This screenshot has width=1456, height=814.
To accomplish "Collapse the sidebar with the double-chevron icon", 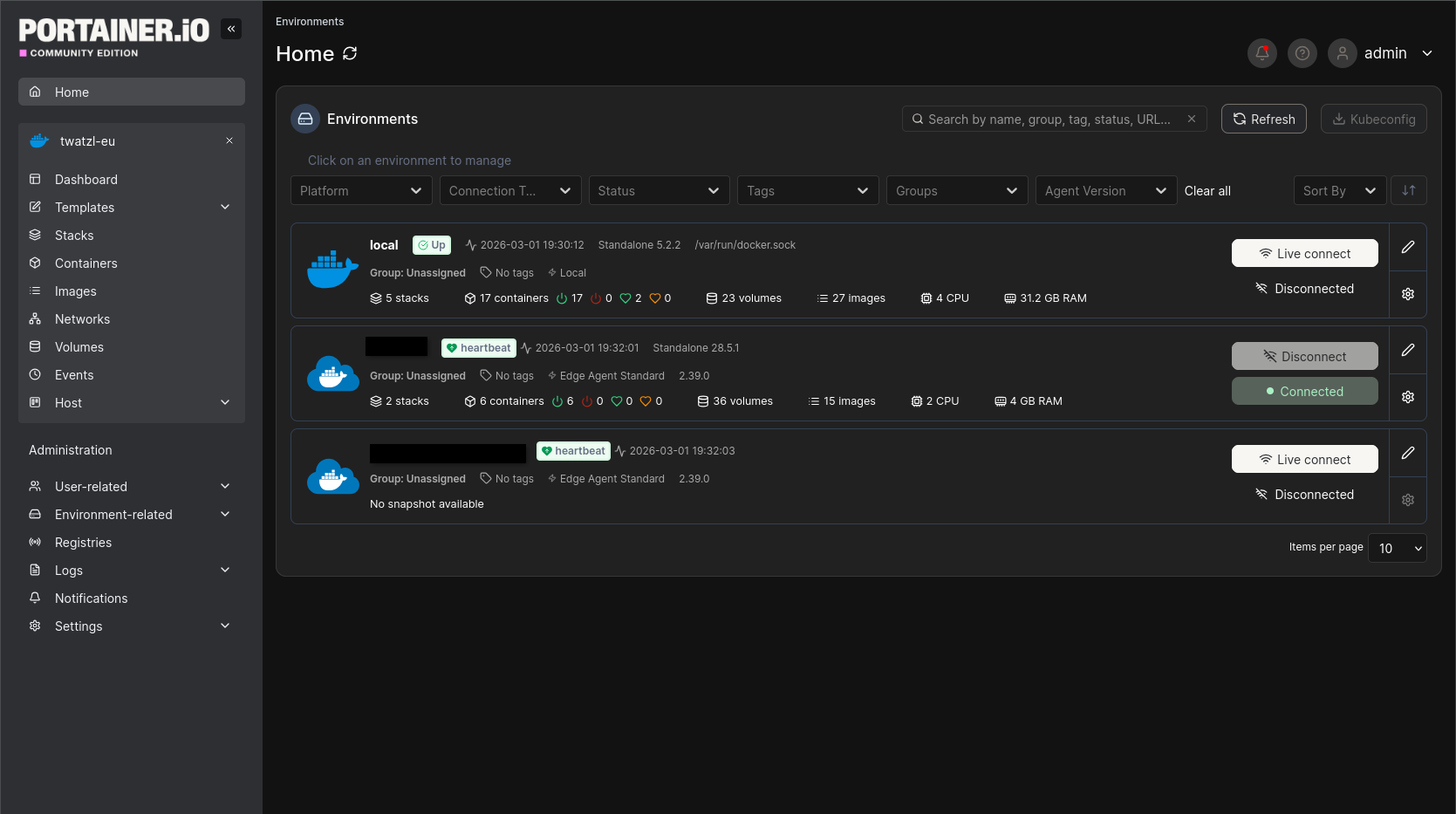I will 231,29.
